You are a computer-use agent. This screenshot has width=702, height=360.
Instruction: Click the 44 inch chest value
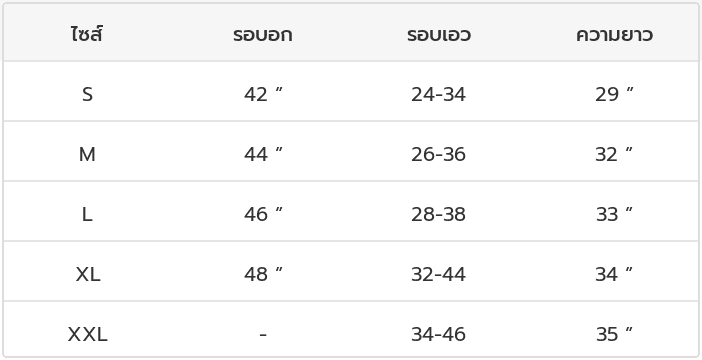tap(263, 154)
